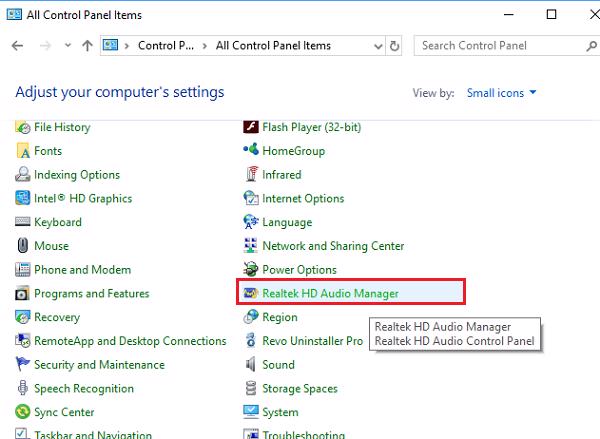
Task: Click the HomeGroup icon
Action: click(251, 150)
